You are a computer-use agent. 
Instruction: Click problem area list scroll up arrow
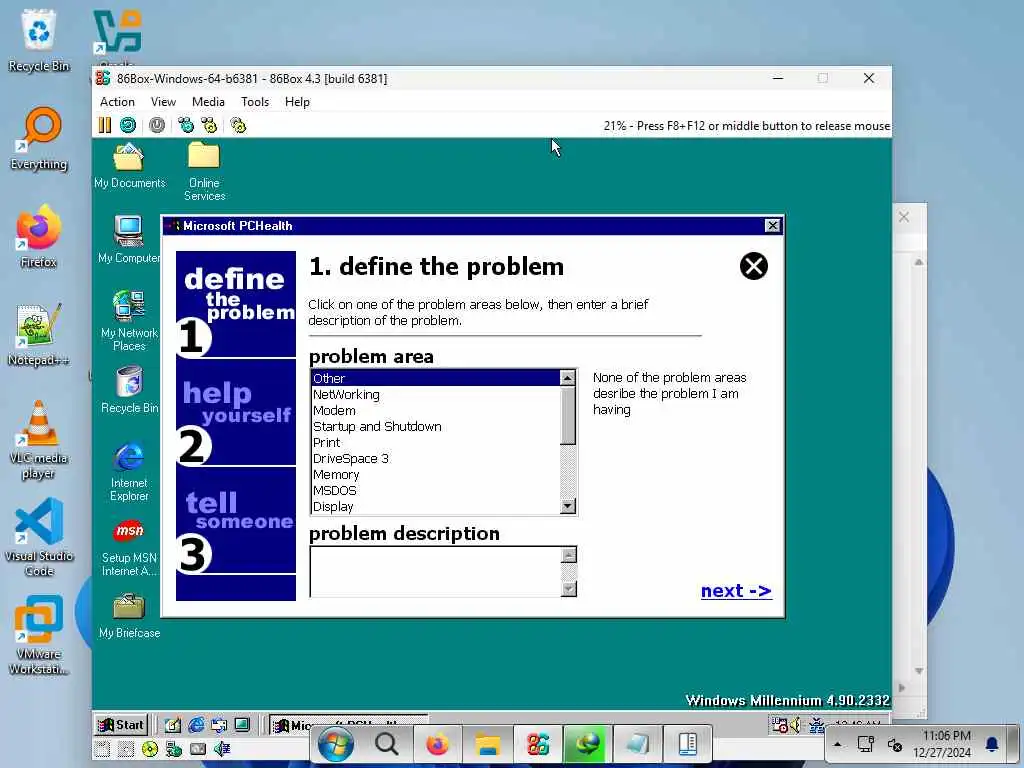pos(568,377)
